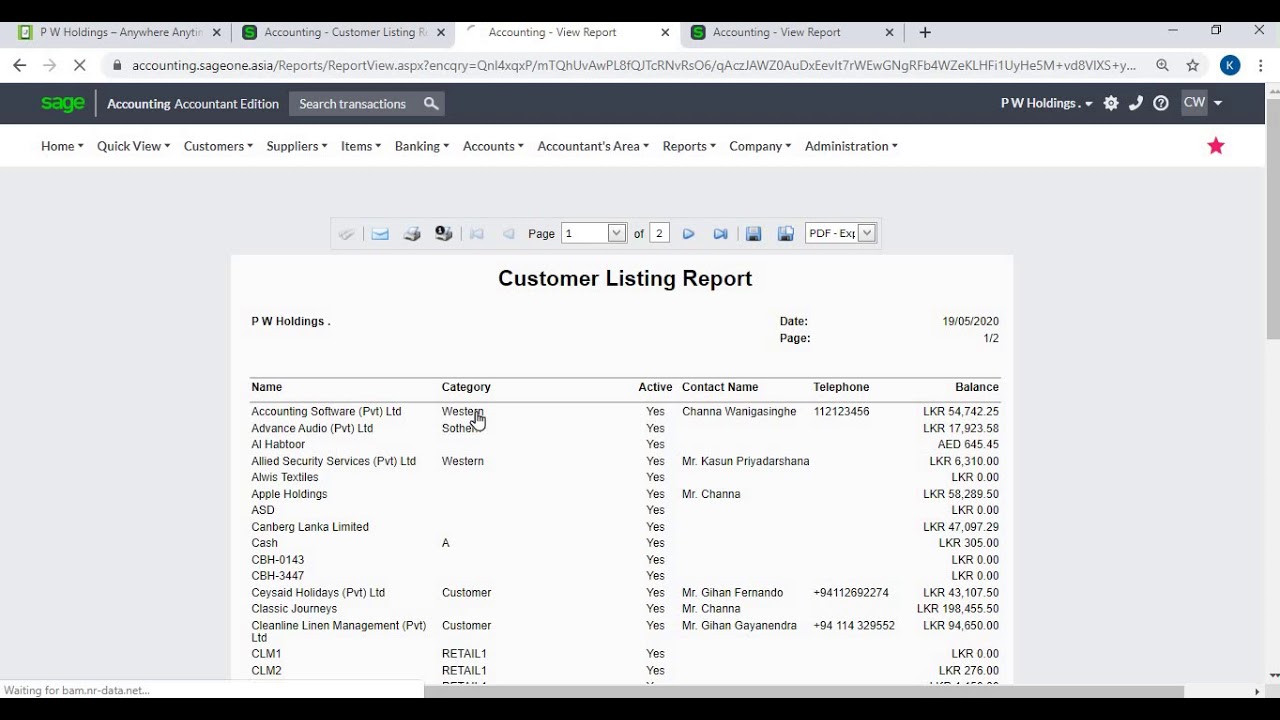Click the greyed-out search icon in report toolbar
Viewport: 1280px width, 720px height.
346,234
